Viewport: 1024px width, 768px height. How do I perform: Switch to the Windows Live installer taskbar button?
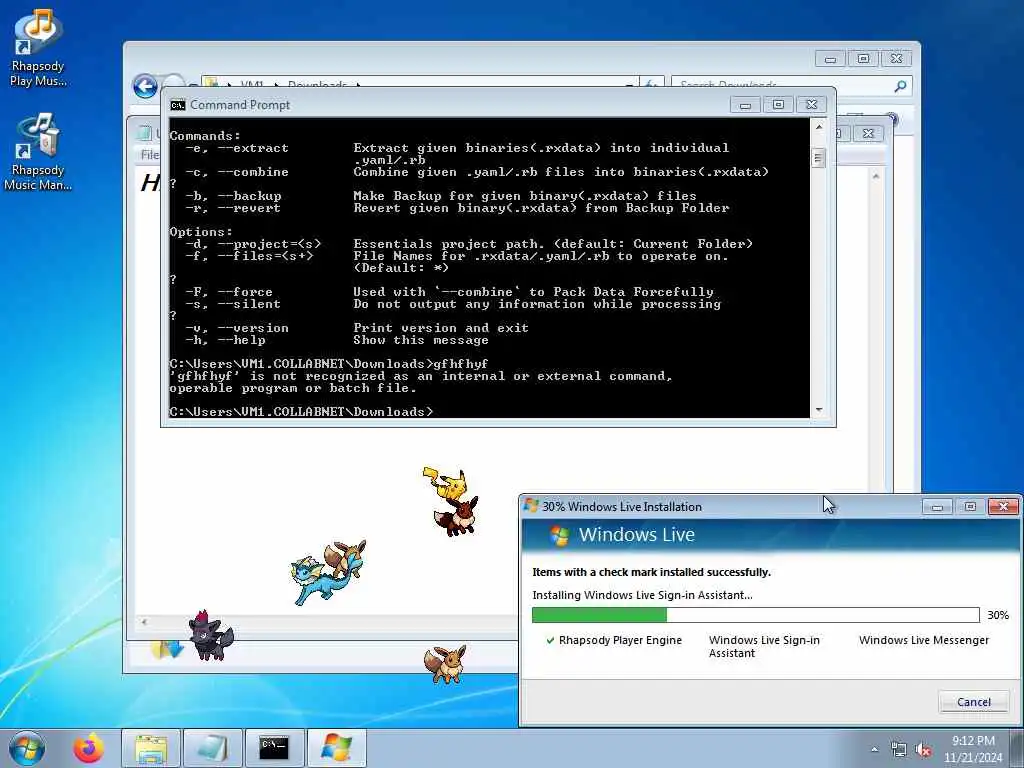[x=336, y=748]
